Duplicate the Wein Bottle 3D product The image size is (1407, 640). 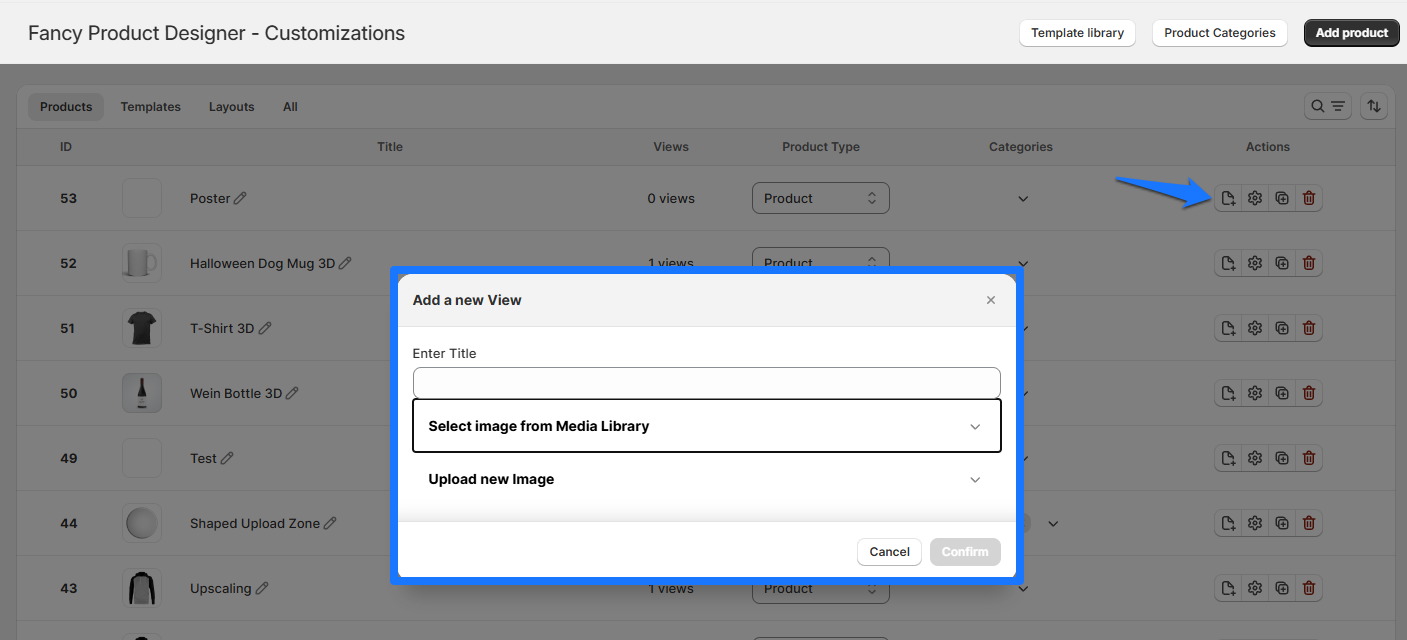tap(1282, 393)
